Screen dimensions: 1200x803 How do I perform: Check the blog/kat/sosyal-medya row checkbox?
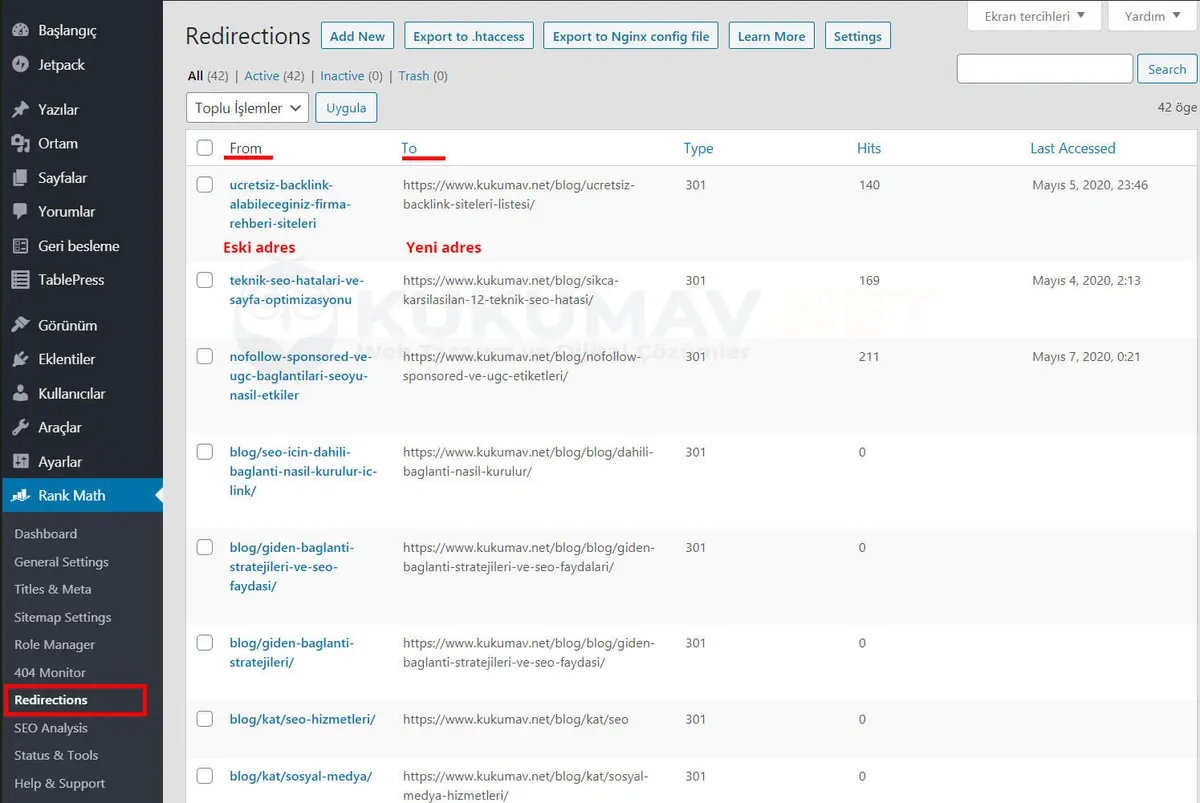(x=205, y=776)
